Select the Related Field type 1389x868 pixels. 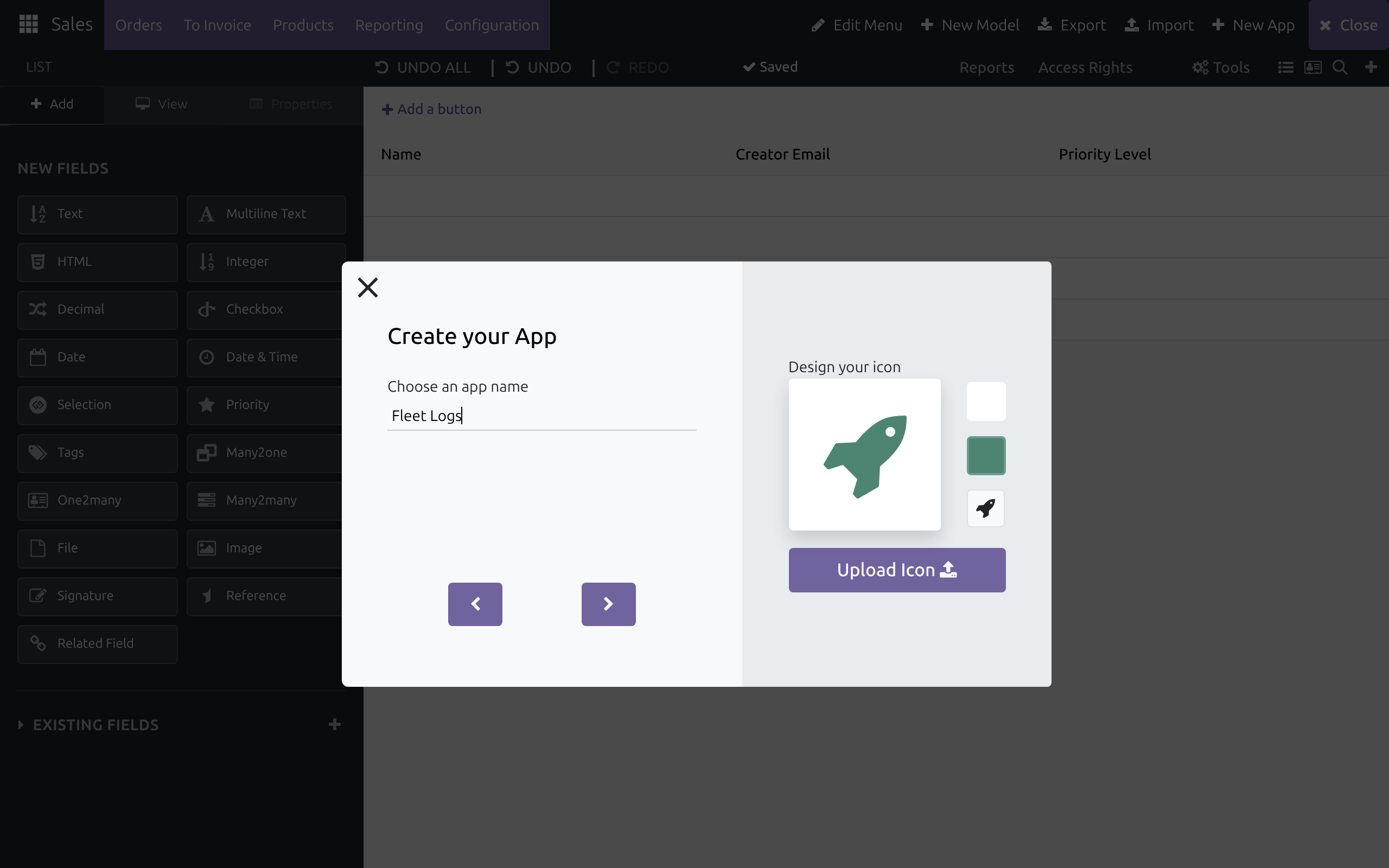[98, 643]
